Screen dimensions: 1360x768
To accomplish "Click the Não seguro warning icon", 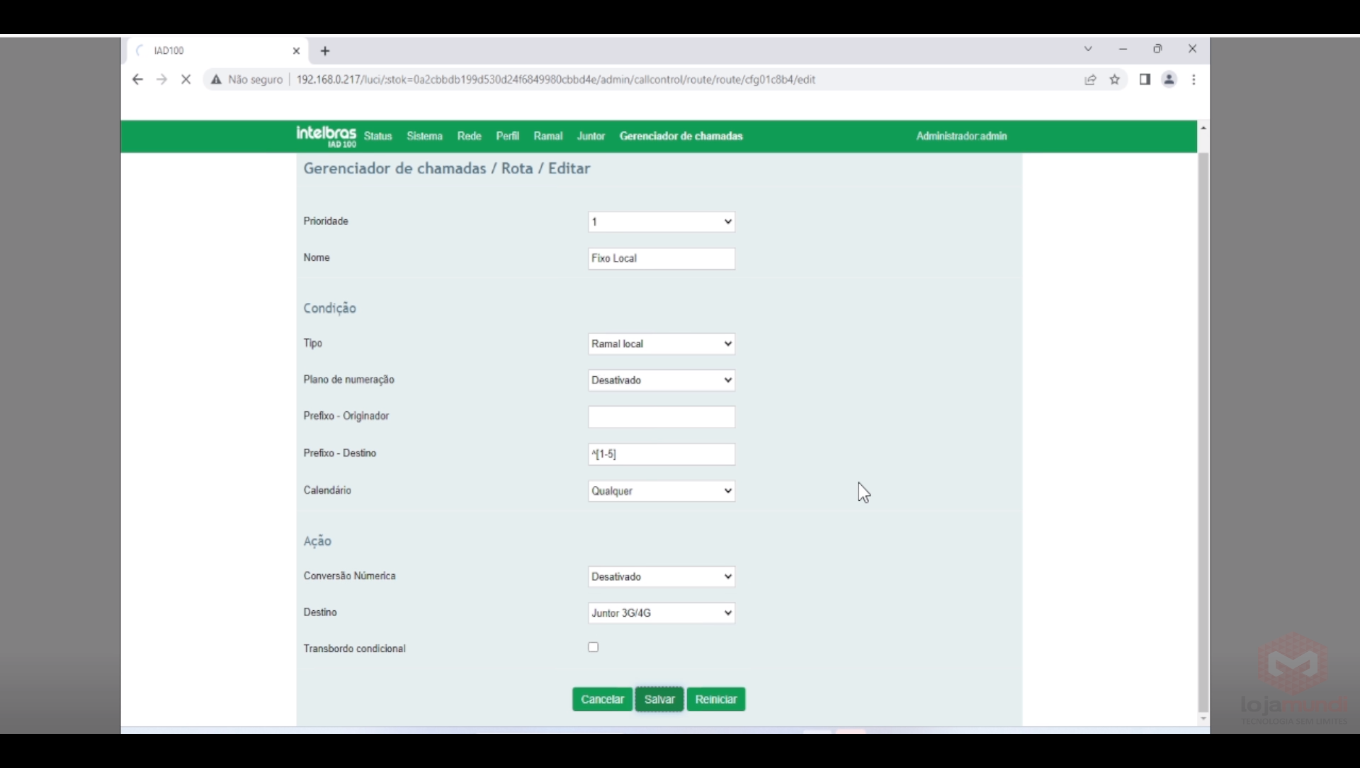I will click(216, 79).
